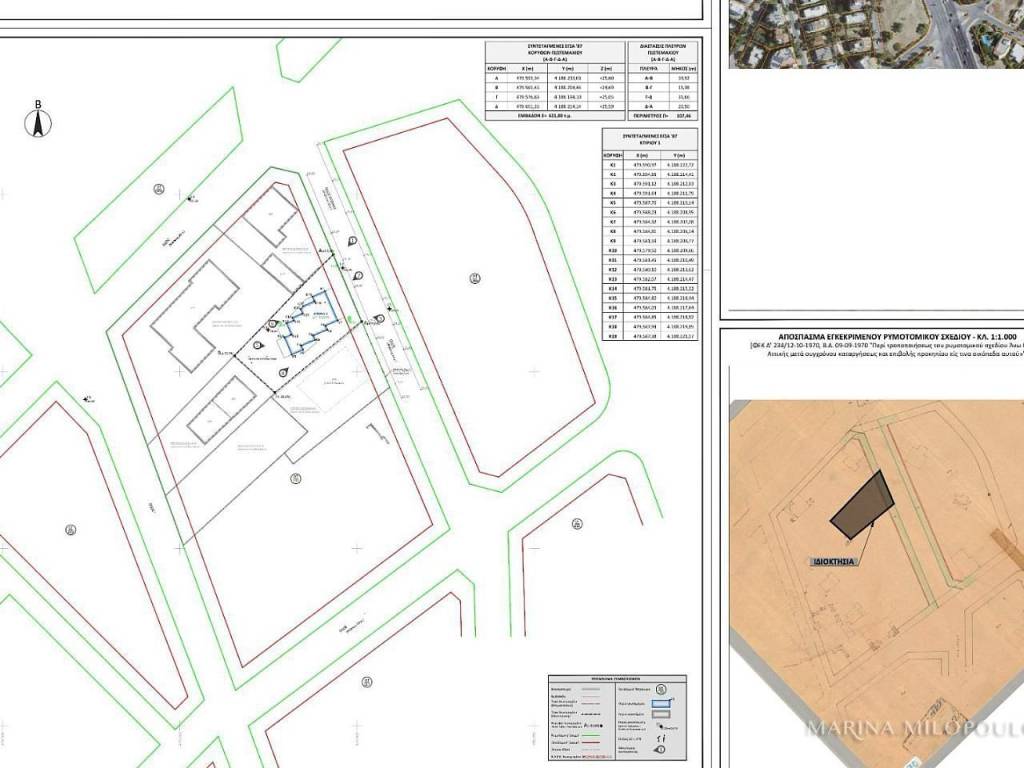This screenshot has width=1024, height=768.
Task: Click photo viewpoint marker 2 on the plan
Action: (359, 276)
